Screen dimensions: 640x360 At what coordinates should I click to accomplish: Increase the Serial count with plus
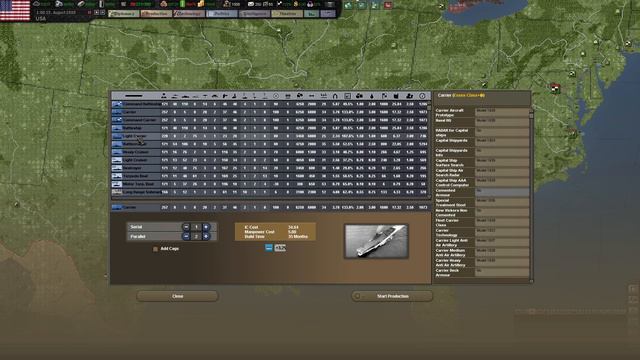tap(206, 227)
